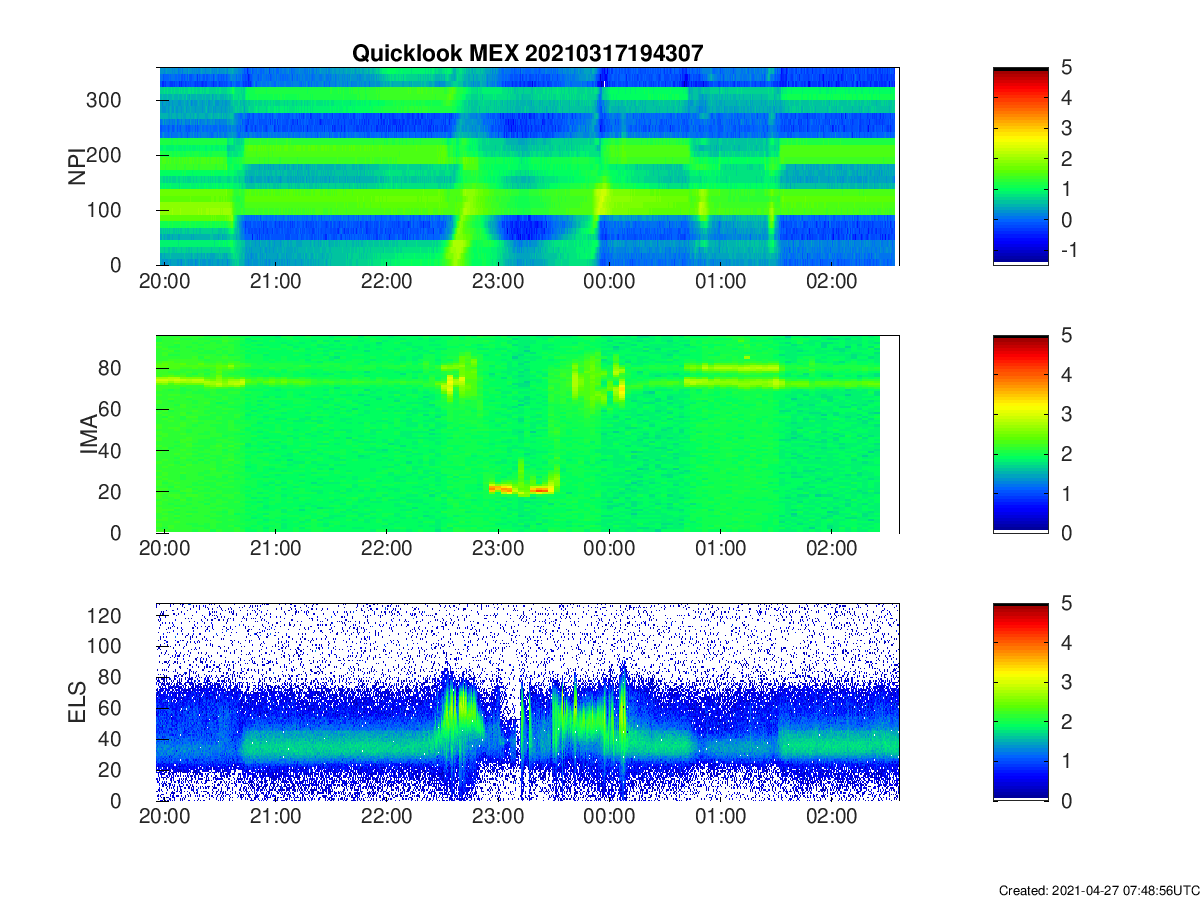The height and width of the screenshot is (900, 1200).
Task: Click the 23:00 tick under the NPI plot
Action: pyautogui.click(x=498, y=281)
